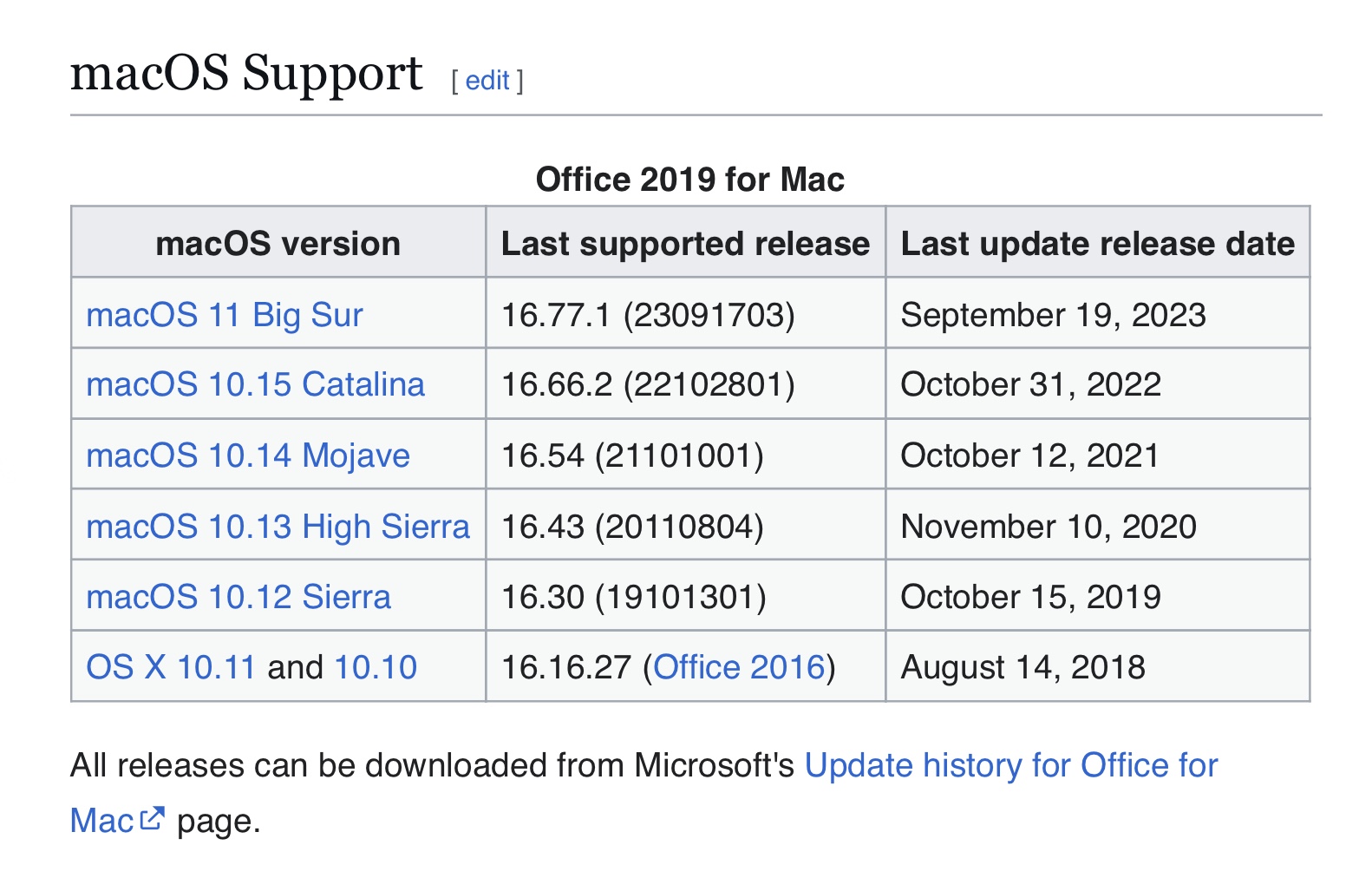Image resolution: width=1372 pixels, height=891 pixels.
Task: Click the macOS Support section heading
Action: [x=246, y=73]
